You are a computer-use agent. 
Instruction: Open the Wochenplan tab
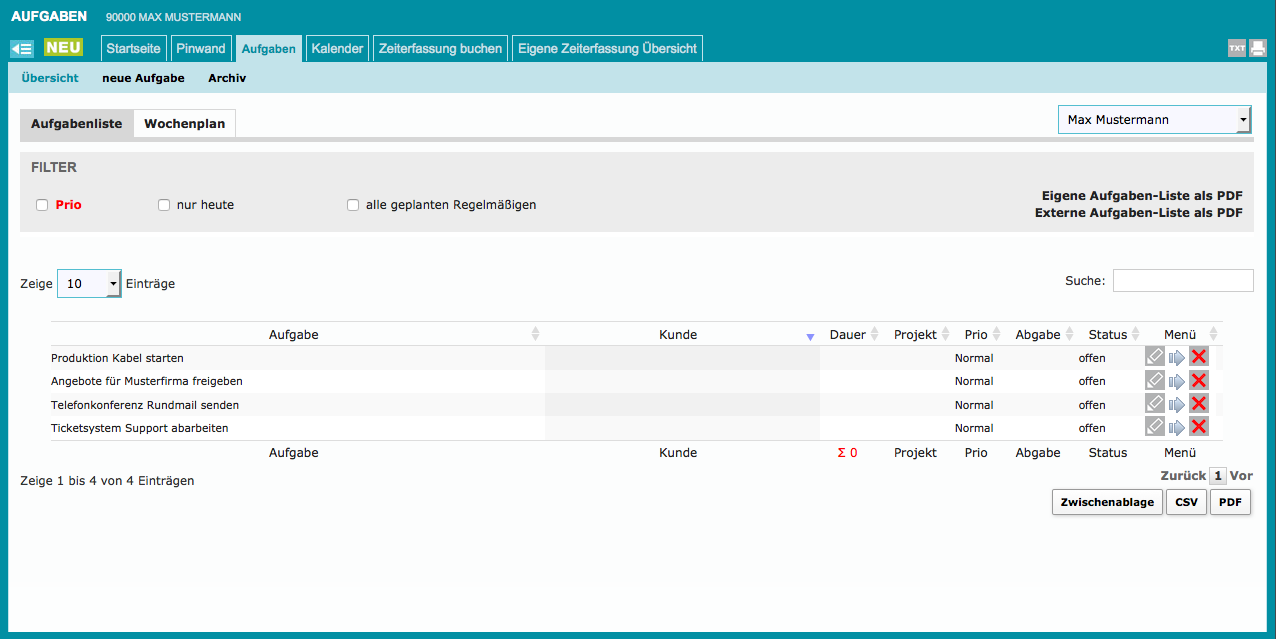[184, 124]
